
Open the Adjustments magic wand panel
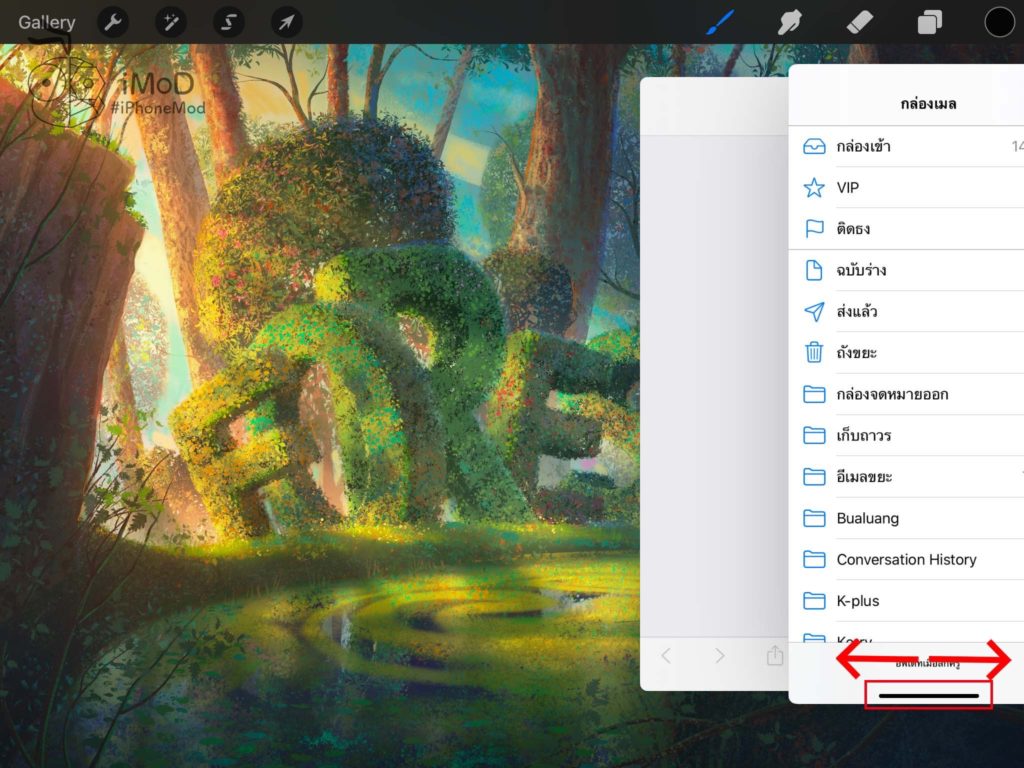(x=170, y=21)
